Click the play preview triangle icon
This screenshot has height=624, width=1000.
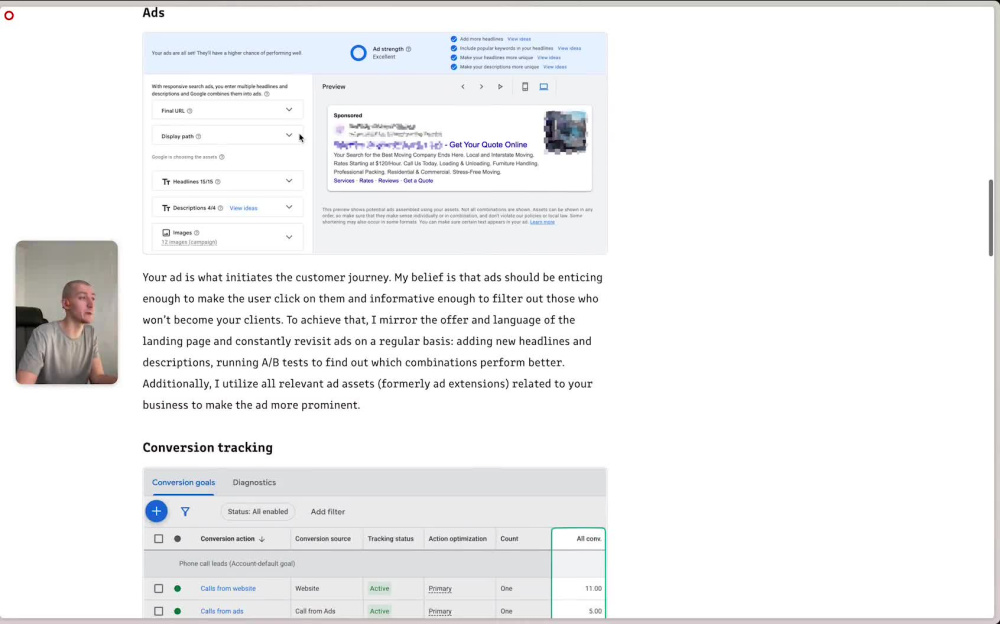click(501, 87)
